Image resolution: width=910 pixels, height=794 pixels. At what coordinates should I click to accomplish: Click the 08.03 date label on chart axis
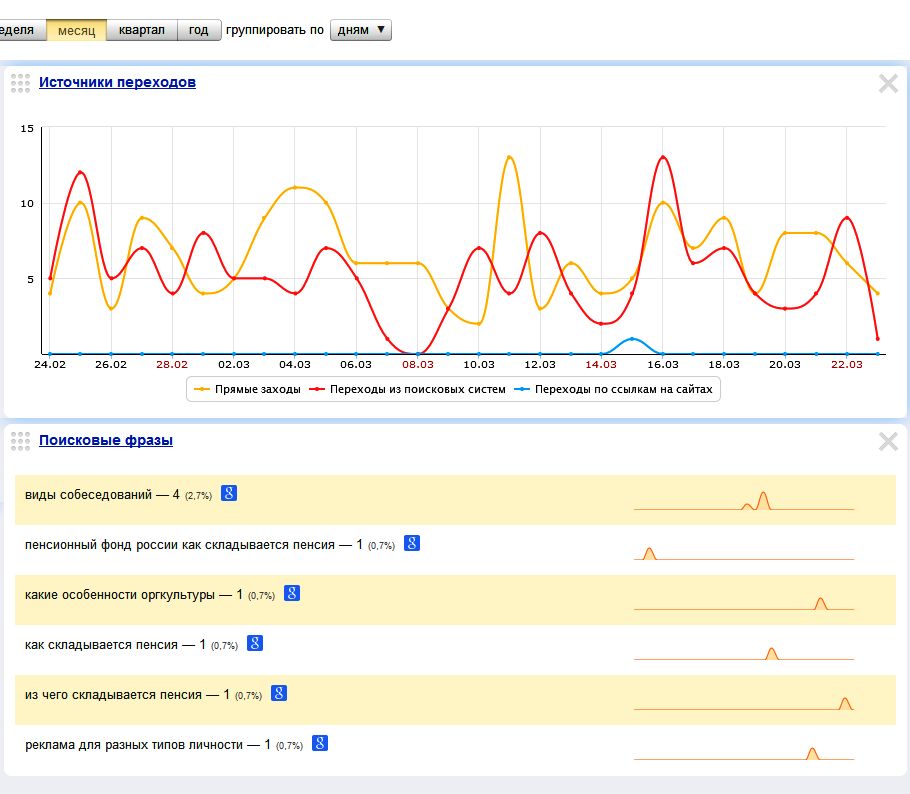coord(418,364)
